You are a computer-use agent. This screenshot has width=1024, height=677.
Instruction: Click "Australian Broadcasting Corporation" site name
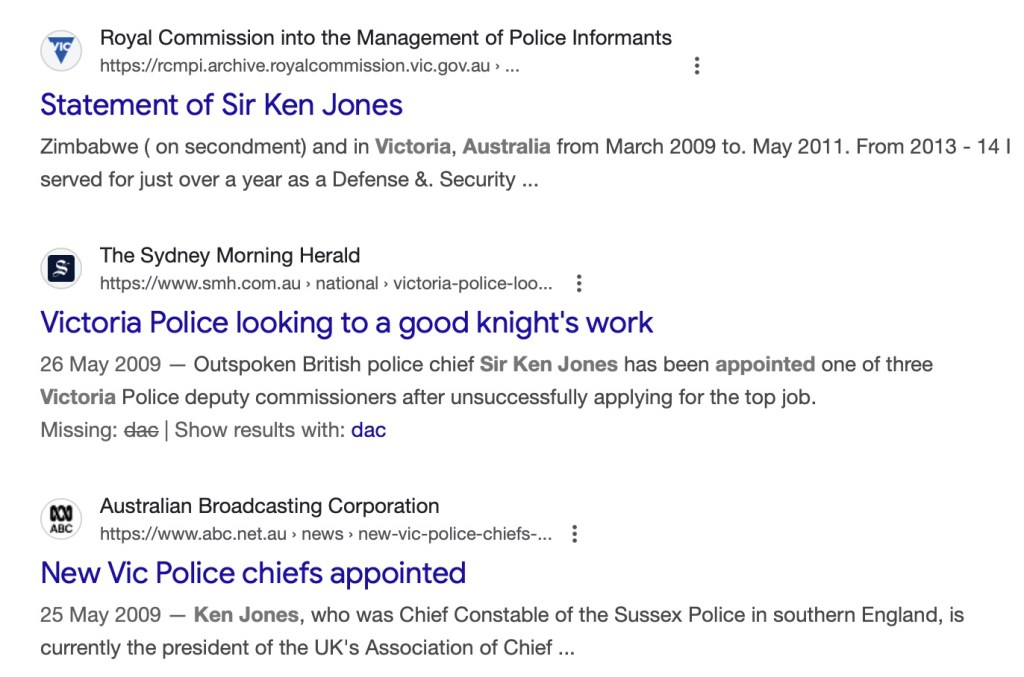tap(269, 505)
